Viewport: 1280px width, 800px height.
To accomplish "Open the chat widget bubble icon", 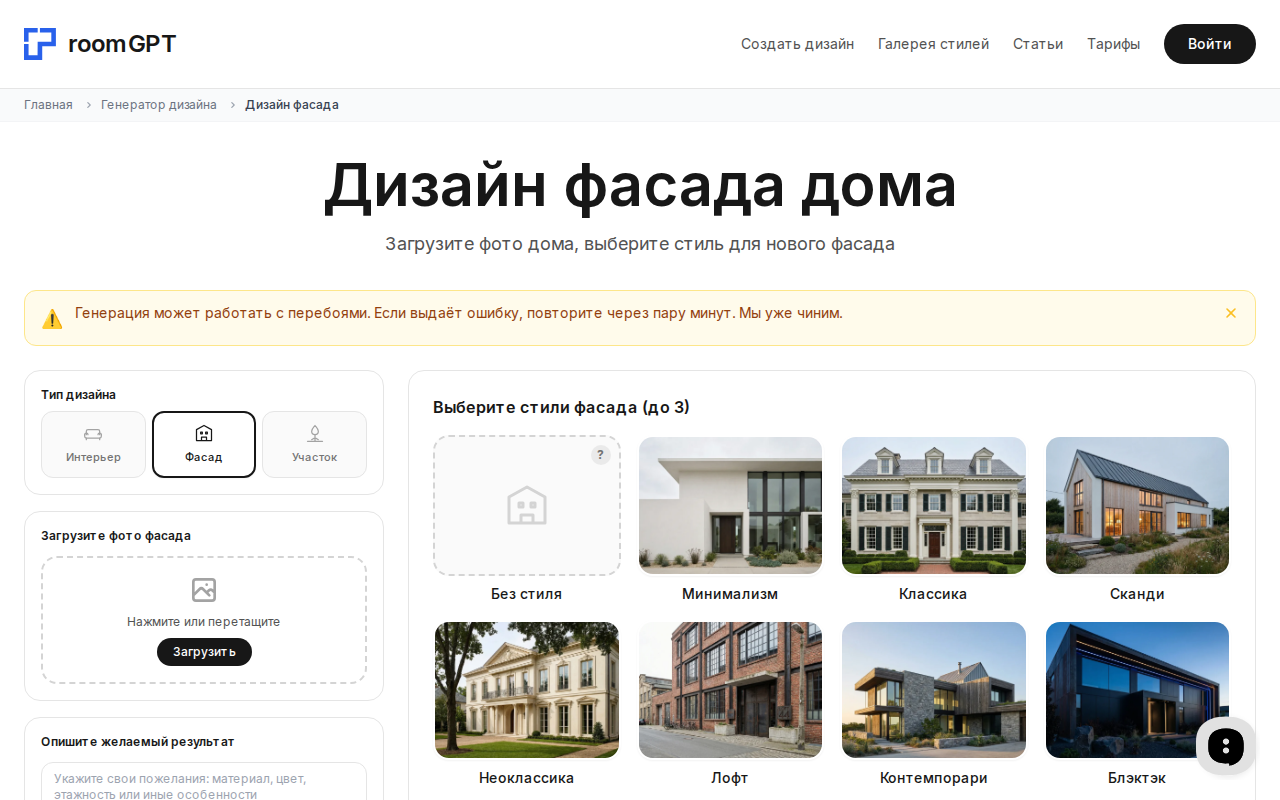I will tap(1224, 746).
